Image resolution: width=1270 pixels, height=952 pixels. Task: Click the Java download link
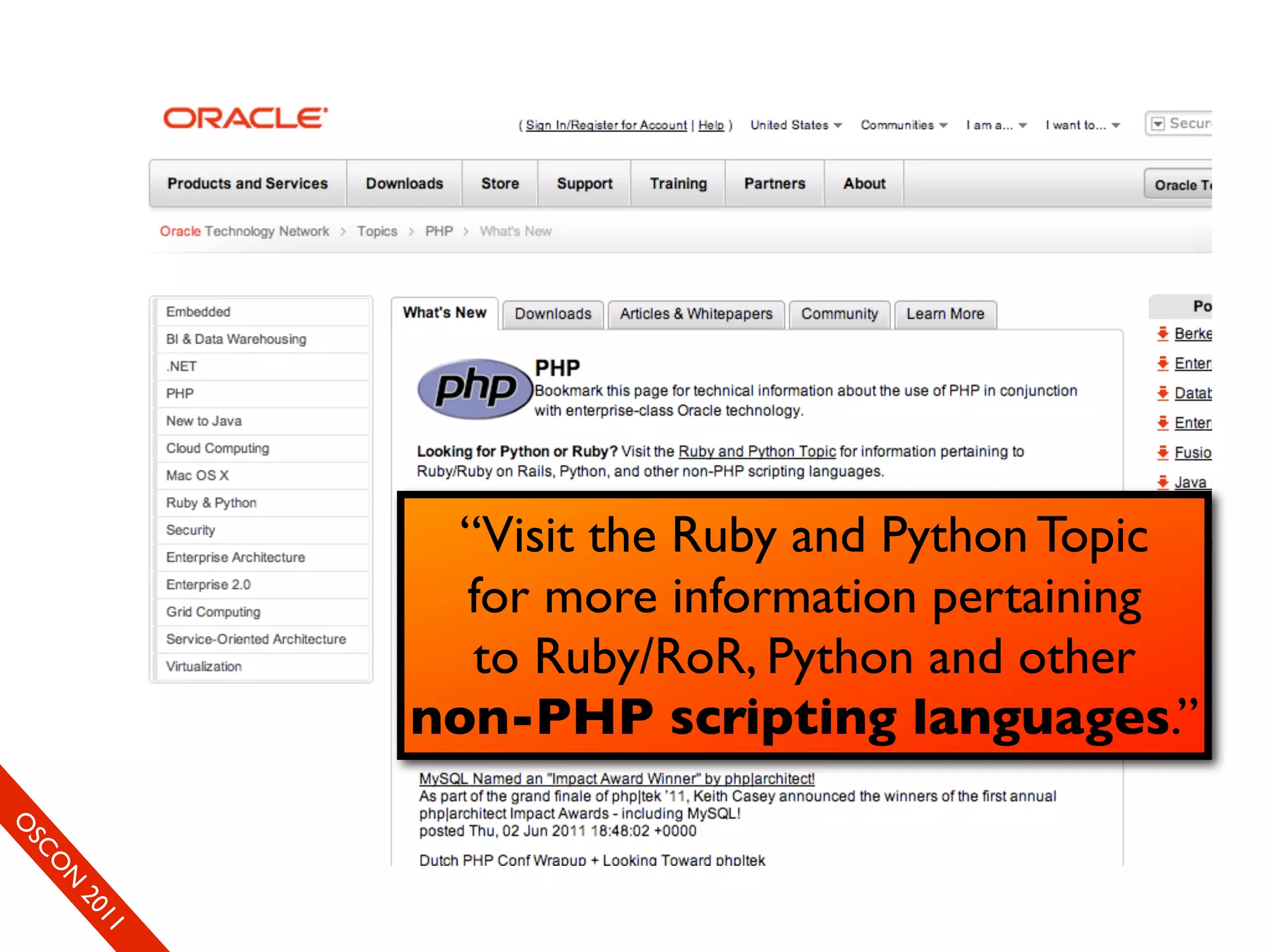click(x=1191, y=482)
